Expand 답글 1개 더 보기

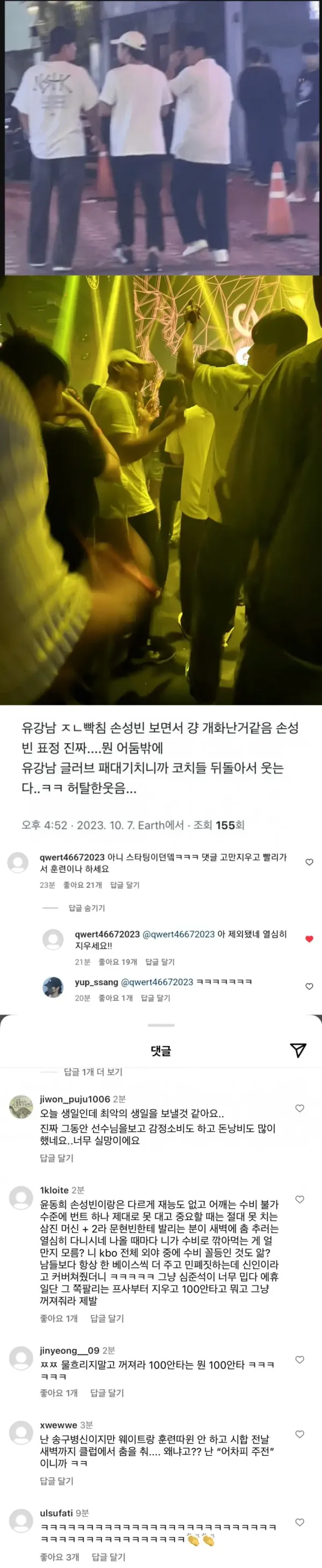(93, 1071)
